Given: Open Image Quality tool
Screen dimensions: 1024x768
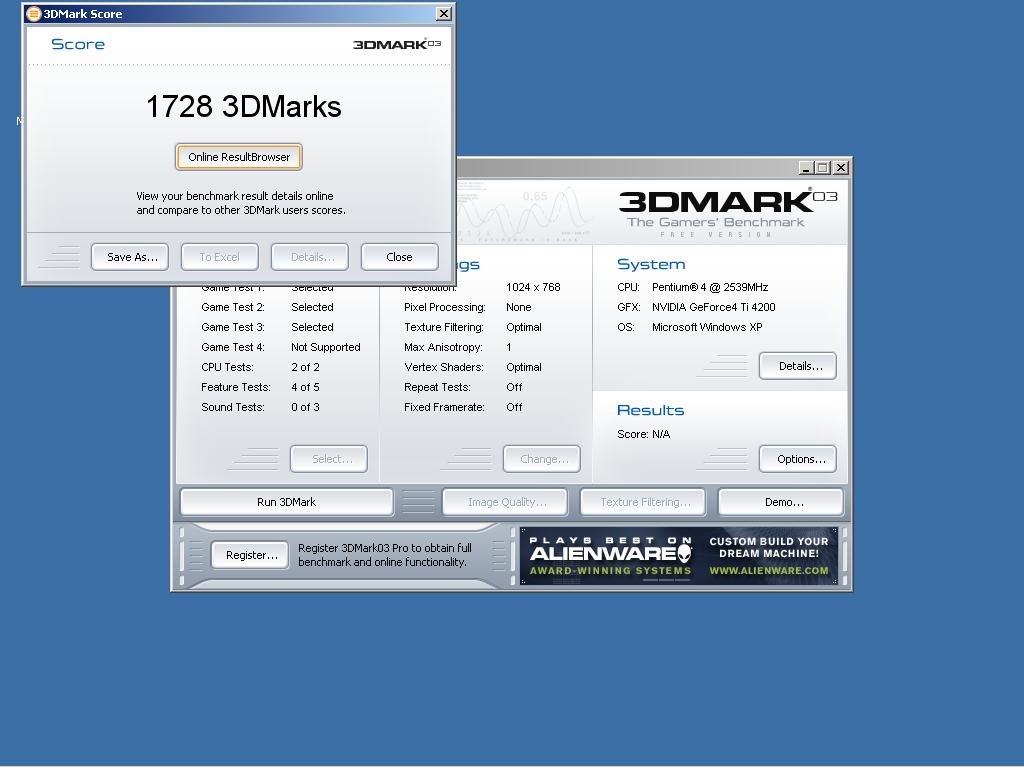Looking at the screenshot, I should [x=505, y=502].
